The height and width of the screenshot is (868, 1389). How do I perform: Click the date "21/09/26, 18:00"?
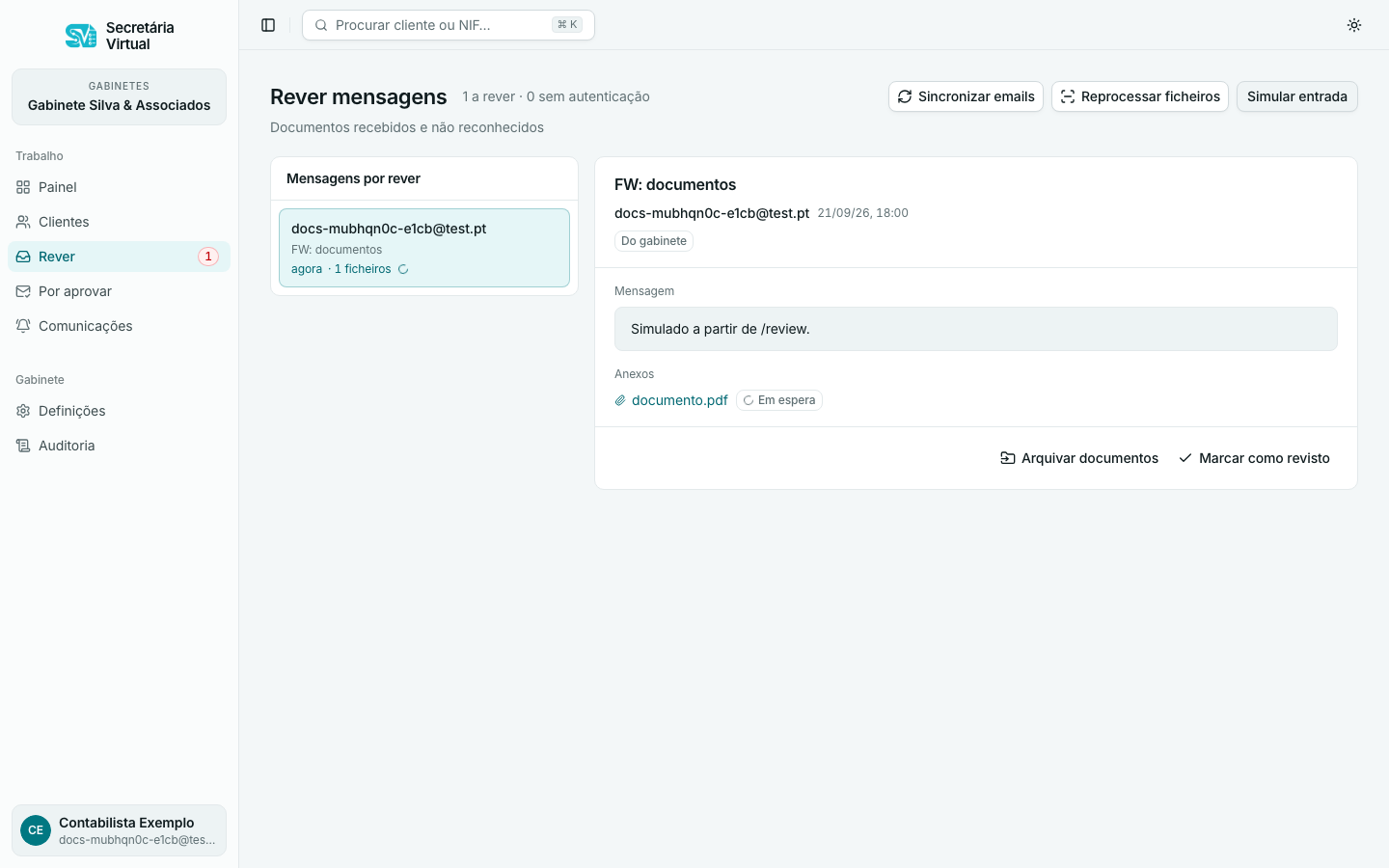click(863, 213)
